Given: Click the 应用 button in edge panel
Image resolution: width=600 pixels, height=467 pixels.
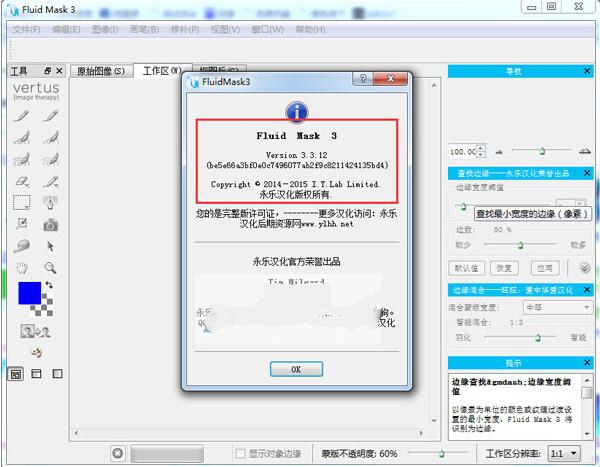Looking at the screenshot, I should (545, 268).
